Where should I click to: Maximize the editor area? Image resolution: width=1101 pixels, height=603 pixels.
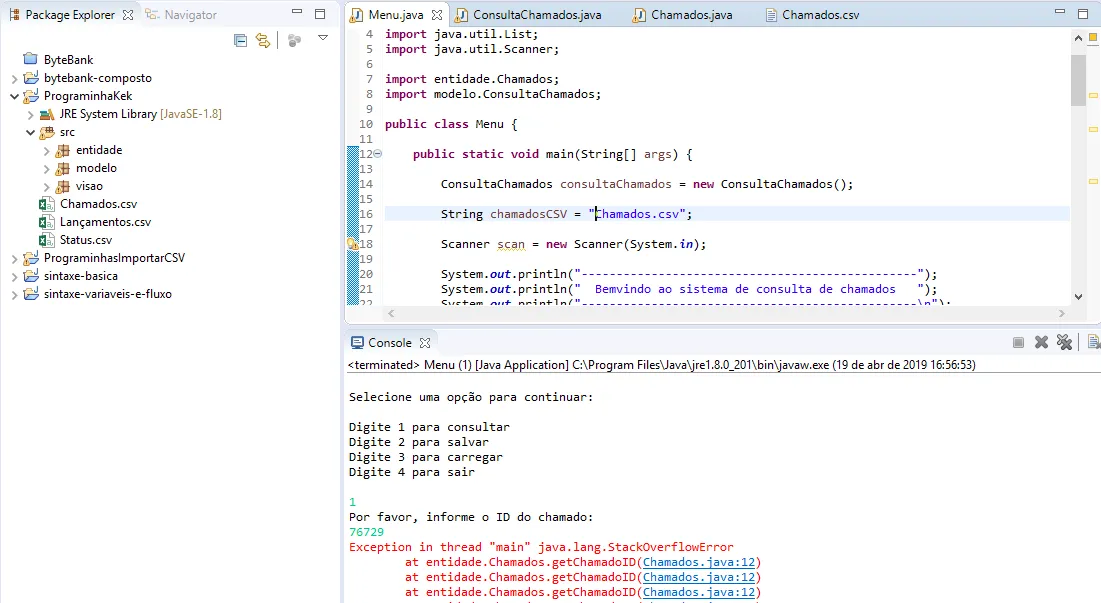pos(1083,14)
